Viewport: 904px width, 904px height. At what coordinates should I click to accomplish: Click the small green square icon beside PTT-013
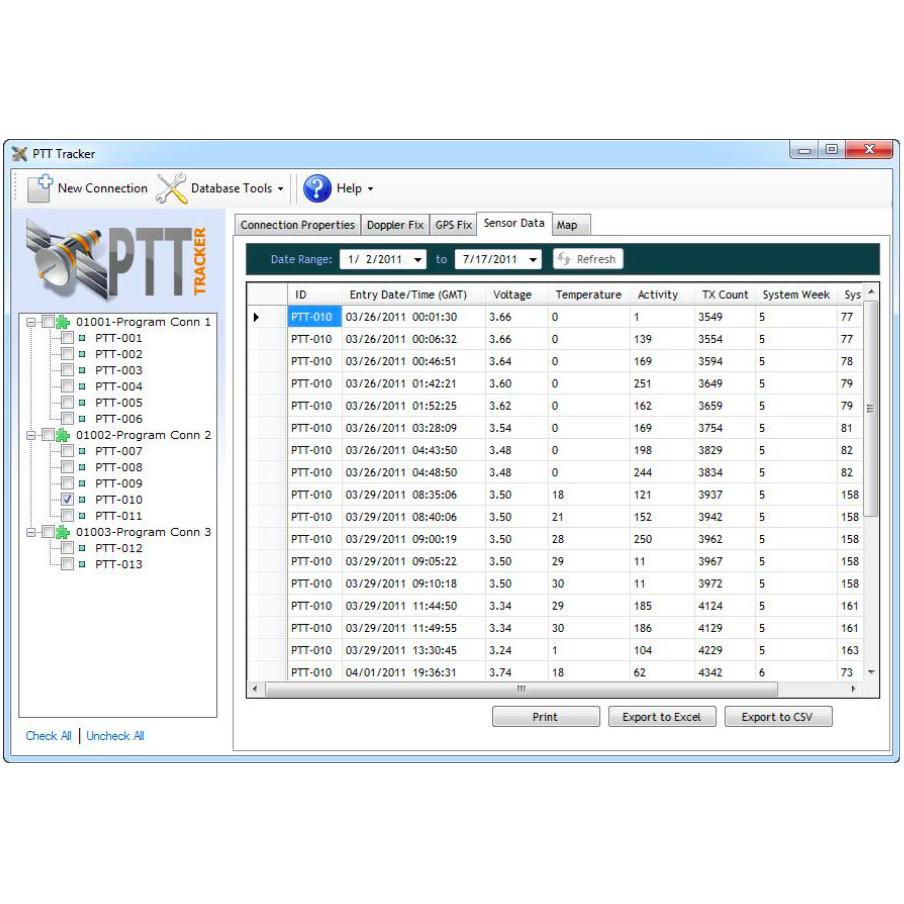click(82, 564)
